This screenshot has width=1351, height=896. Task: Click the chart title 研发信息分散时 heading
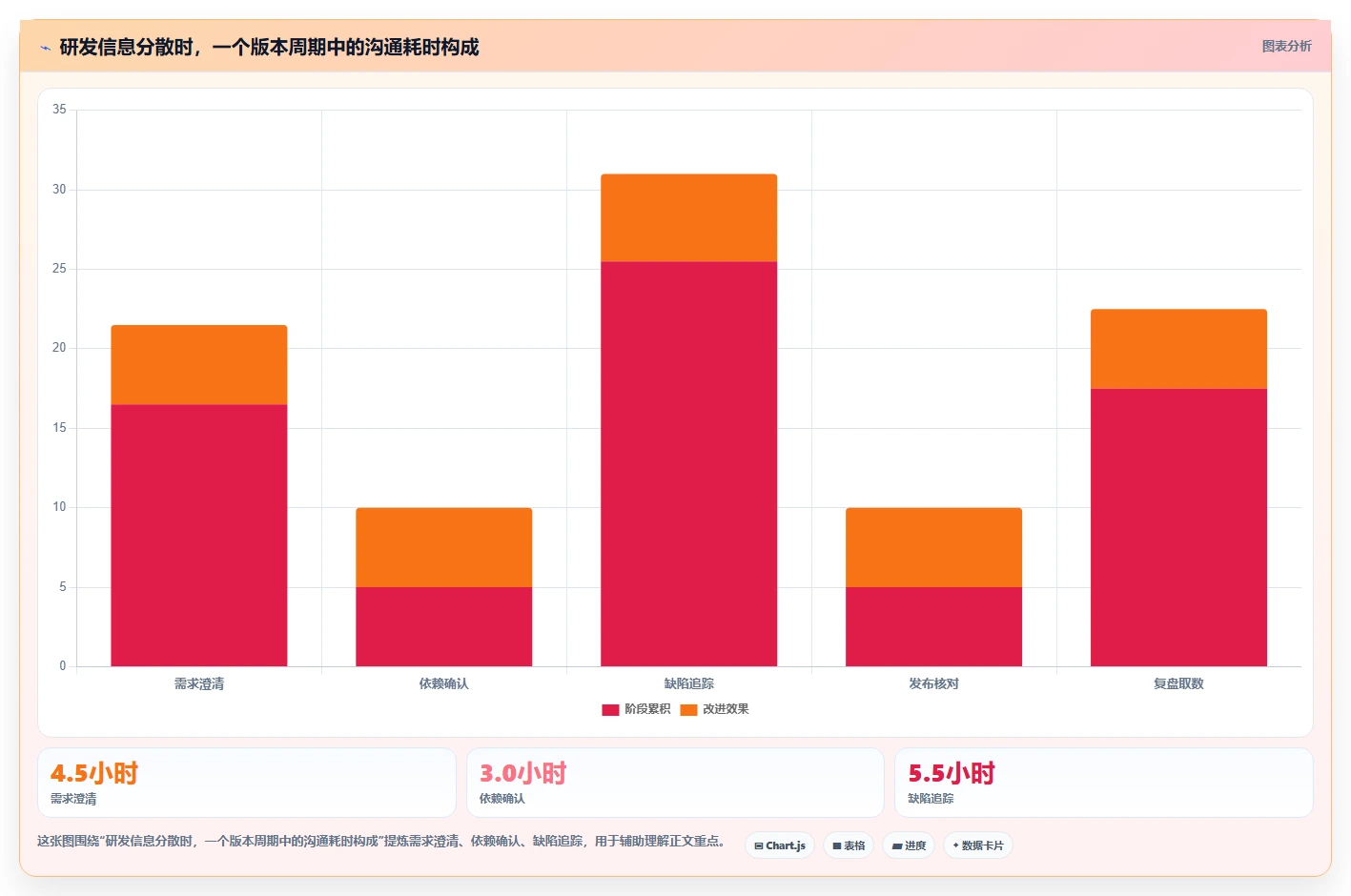(x=269, y=47)
